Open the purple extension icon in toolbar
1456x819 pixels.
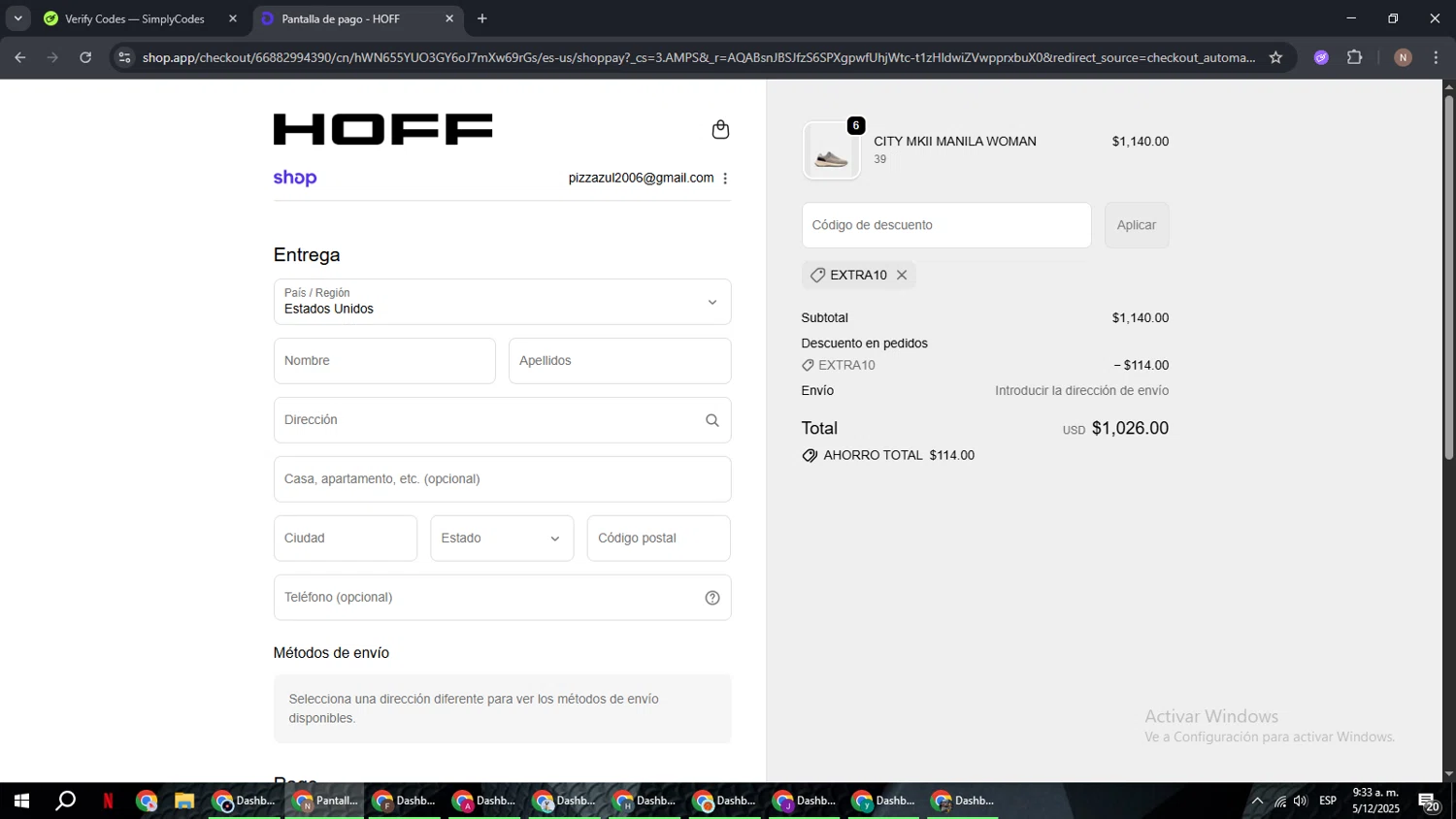pyautogui.click(x=1321, y=57)
